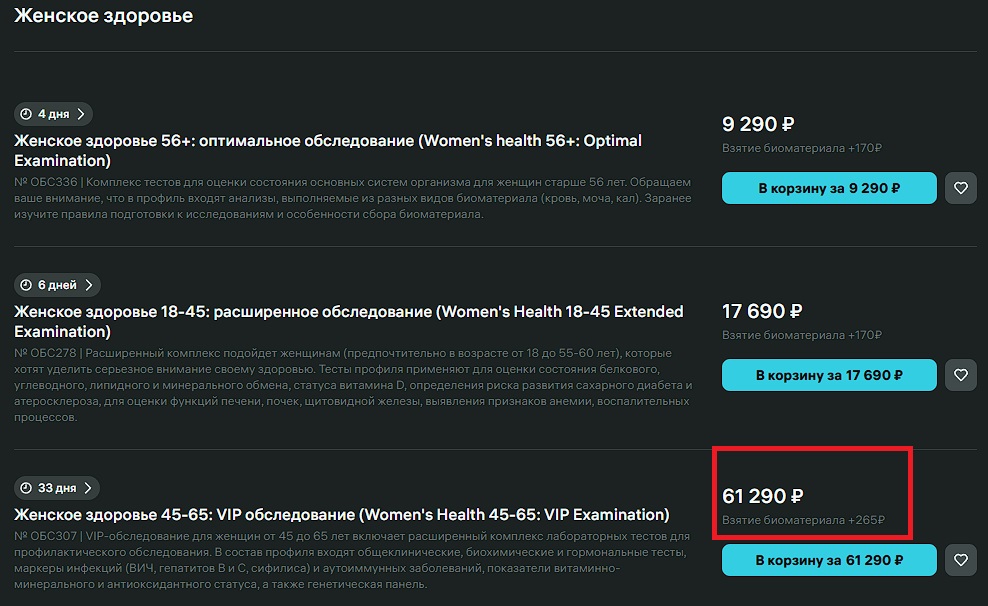This screenshot has width=988, height=606.
Task: Click biomaterial fee note under 9 290 ₽
Action: [x=801, y=148]
